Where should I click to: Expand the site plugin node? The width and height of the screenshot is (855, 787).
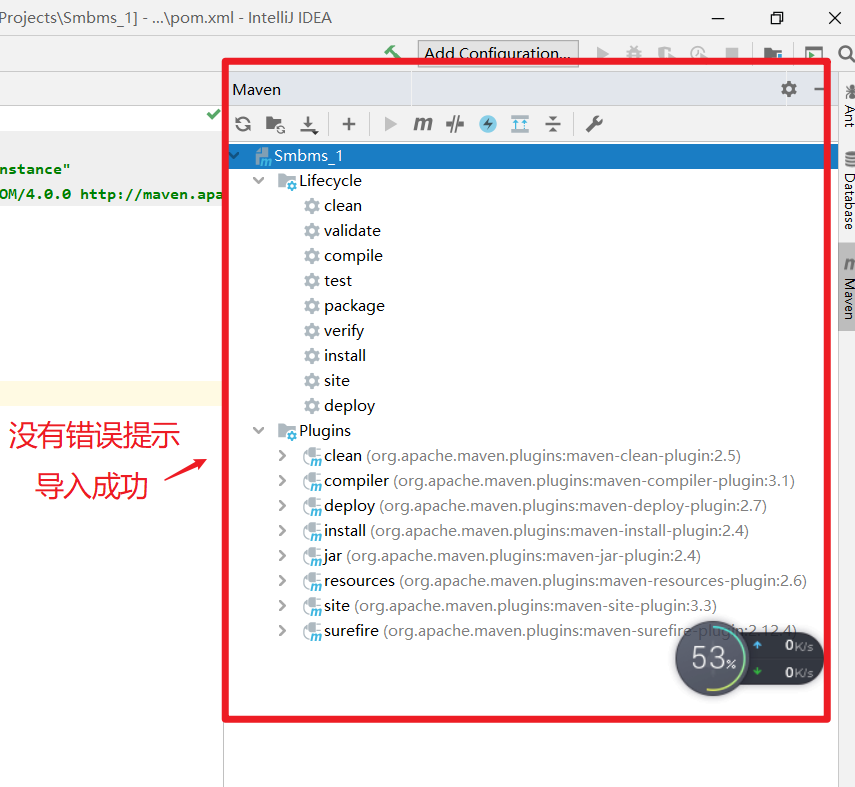tap(282, 606)
